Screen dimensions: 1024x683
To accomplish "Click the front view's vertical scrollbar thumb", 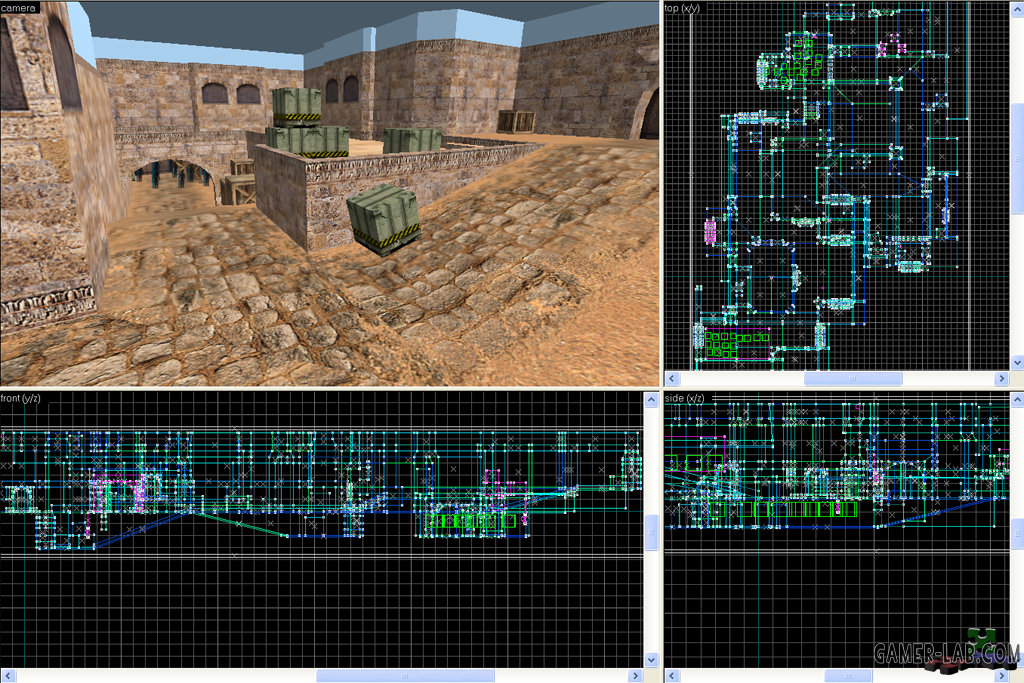I will tap(651, 532).
